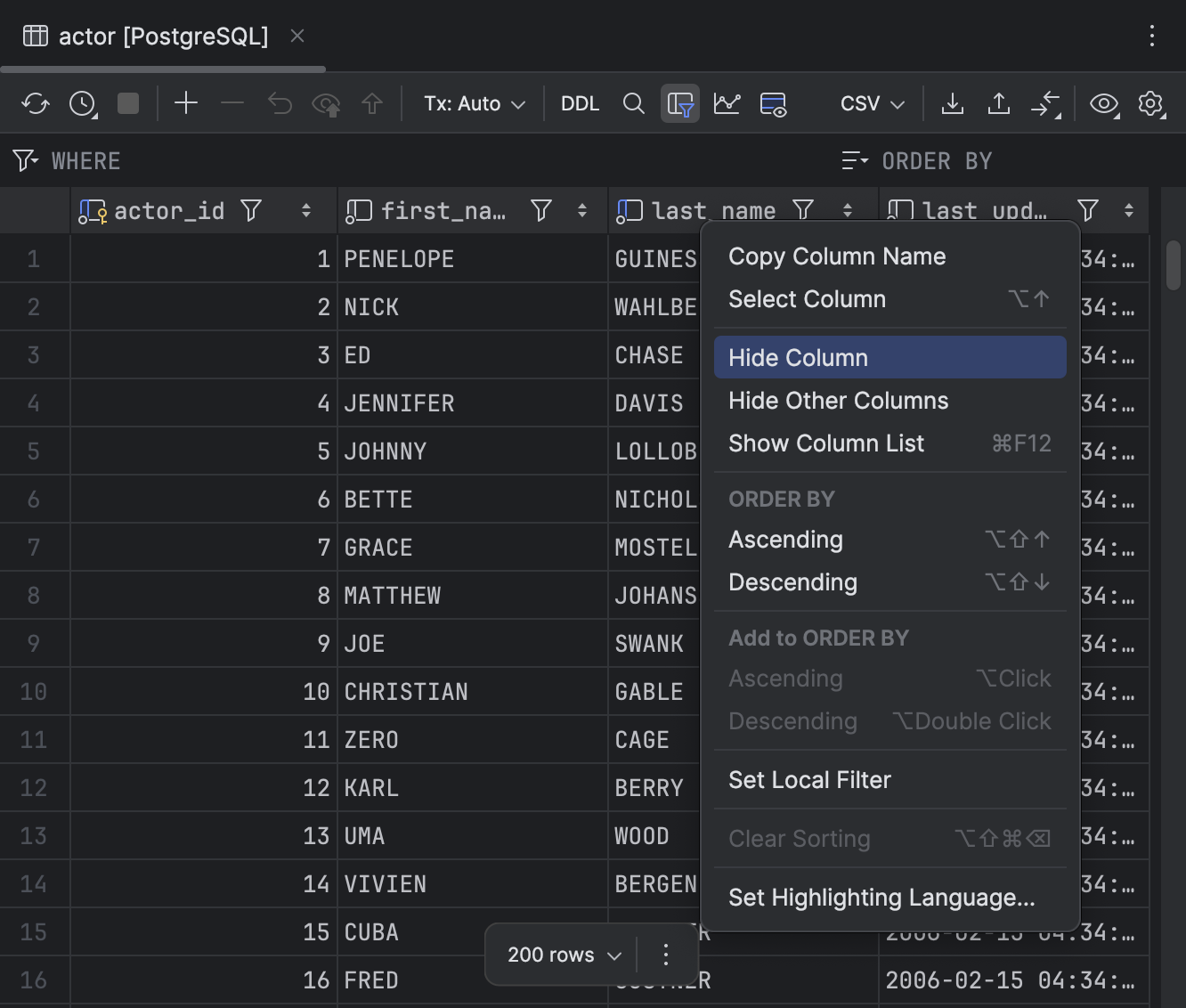Open the data view appearance eye icon

click(x=1104, y=103)
